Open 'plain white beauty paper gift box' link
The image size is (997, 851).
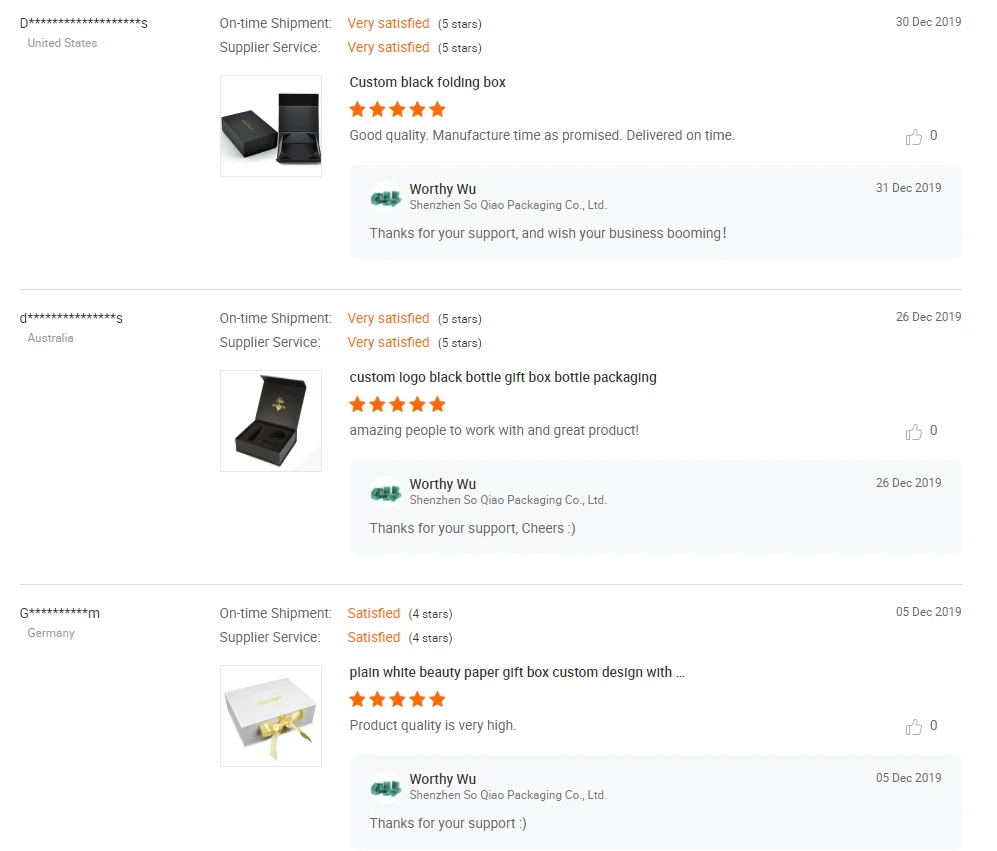tap(517, 672)
